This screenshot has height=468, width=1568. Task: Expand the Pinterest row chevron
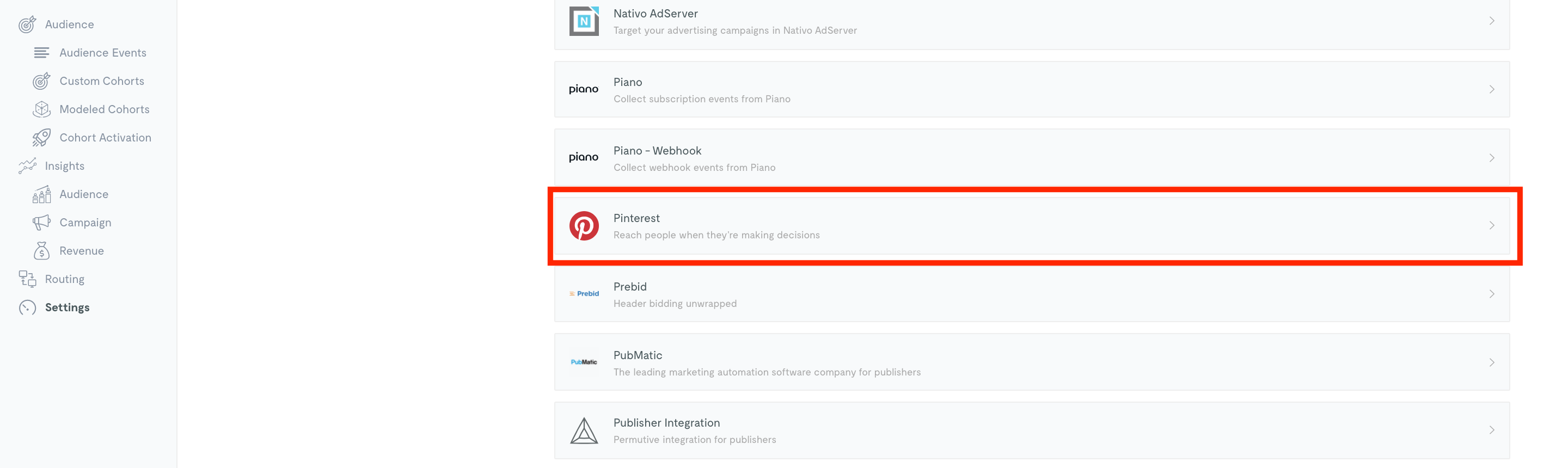tap(1491, 226)
